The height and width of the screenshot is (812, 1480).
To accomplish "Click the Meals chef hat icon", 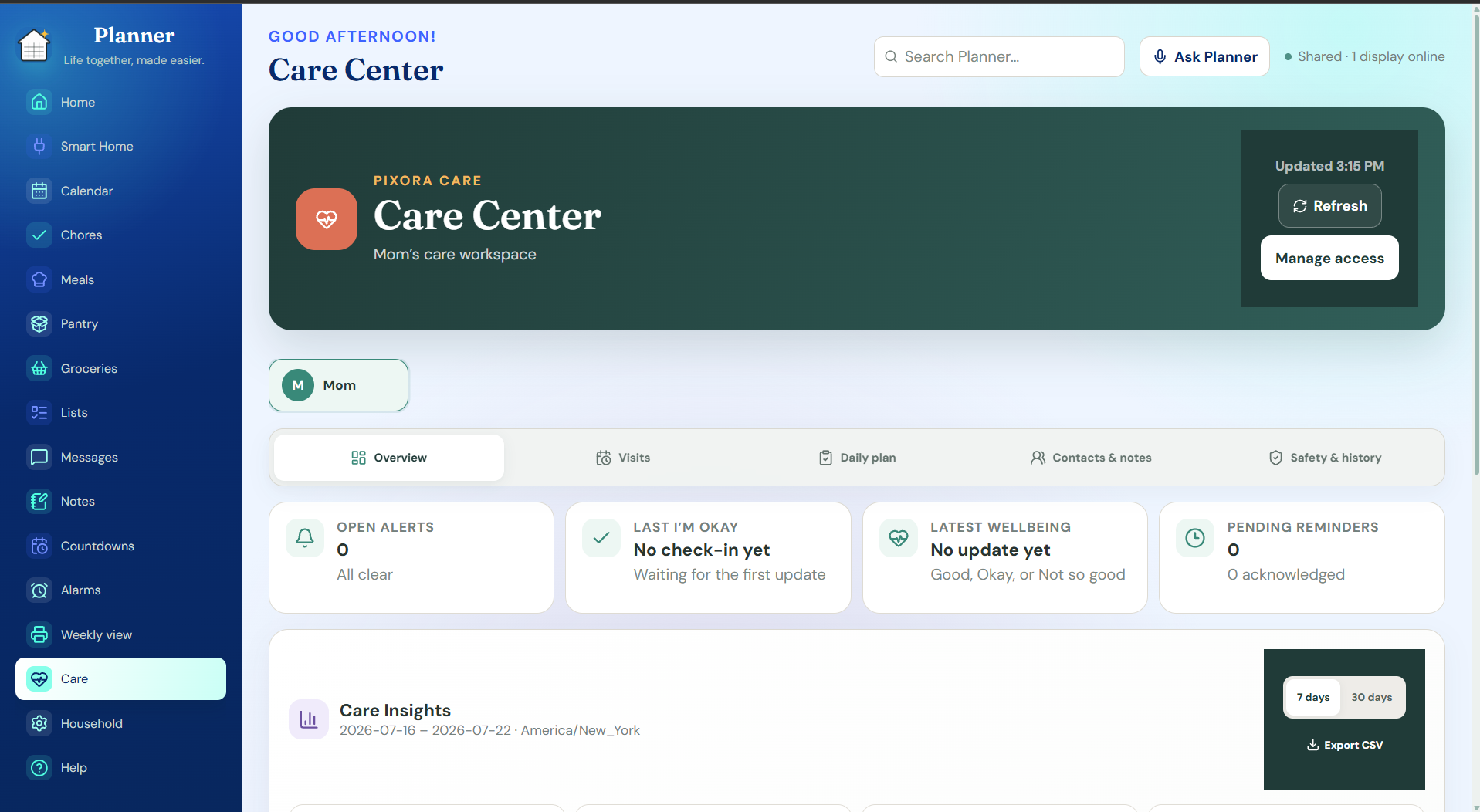I will pos(39,279).
